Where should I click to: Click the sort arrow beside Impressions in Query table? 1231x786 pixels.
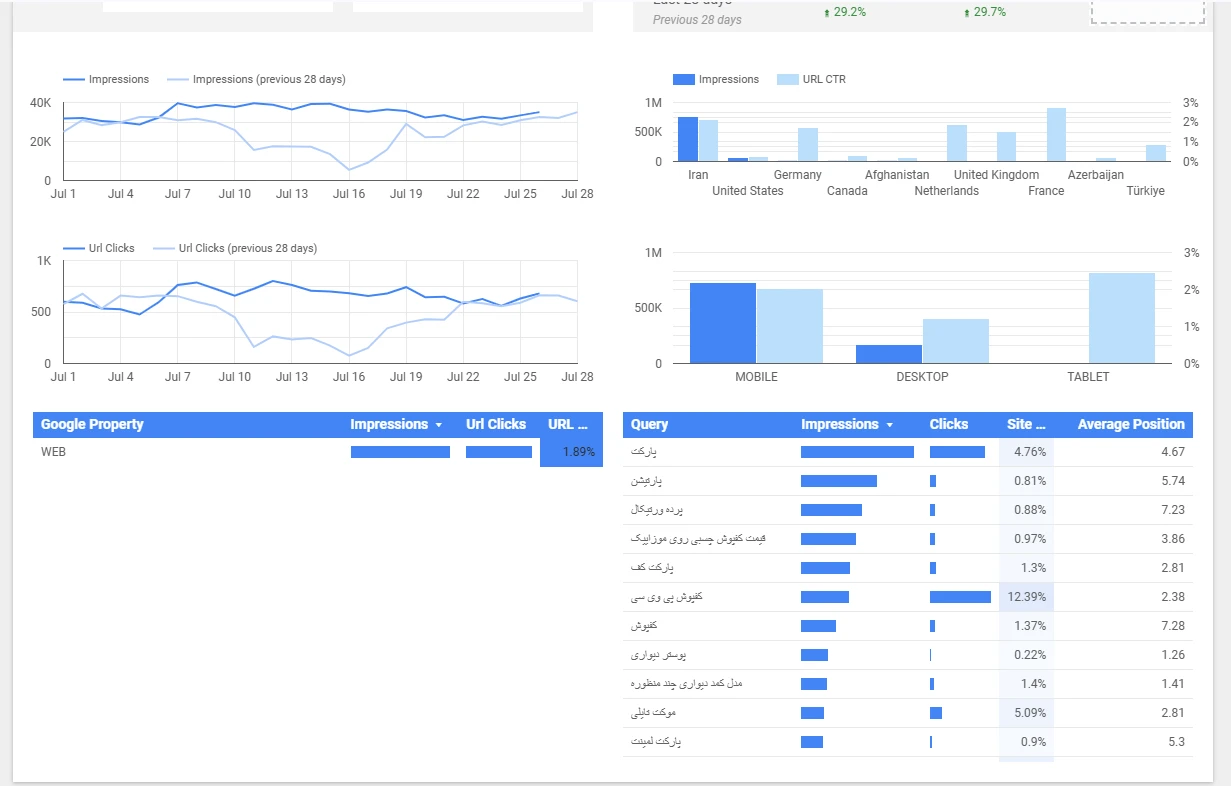[889, 425]
